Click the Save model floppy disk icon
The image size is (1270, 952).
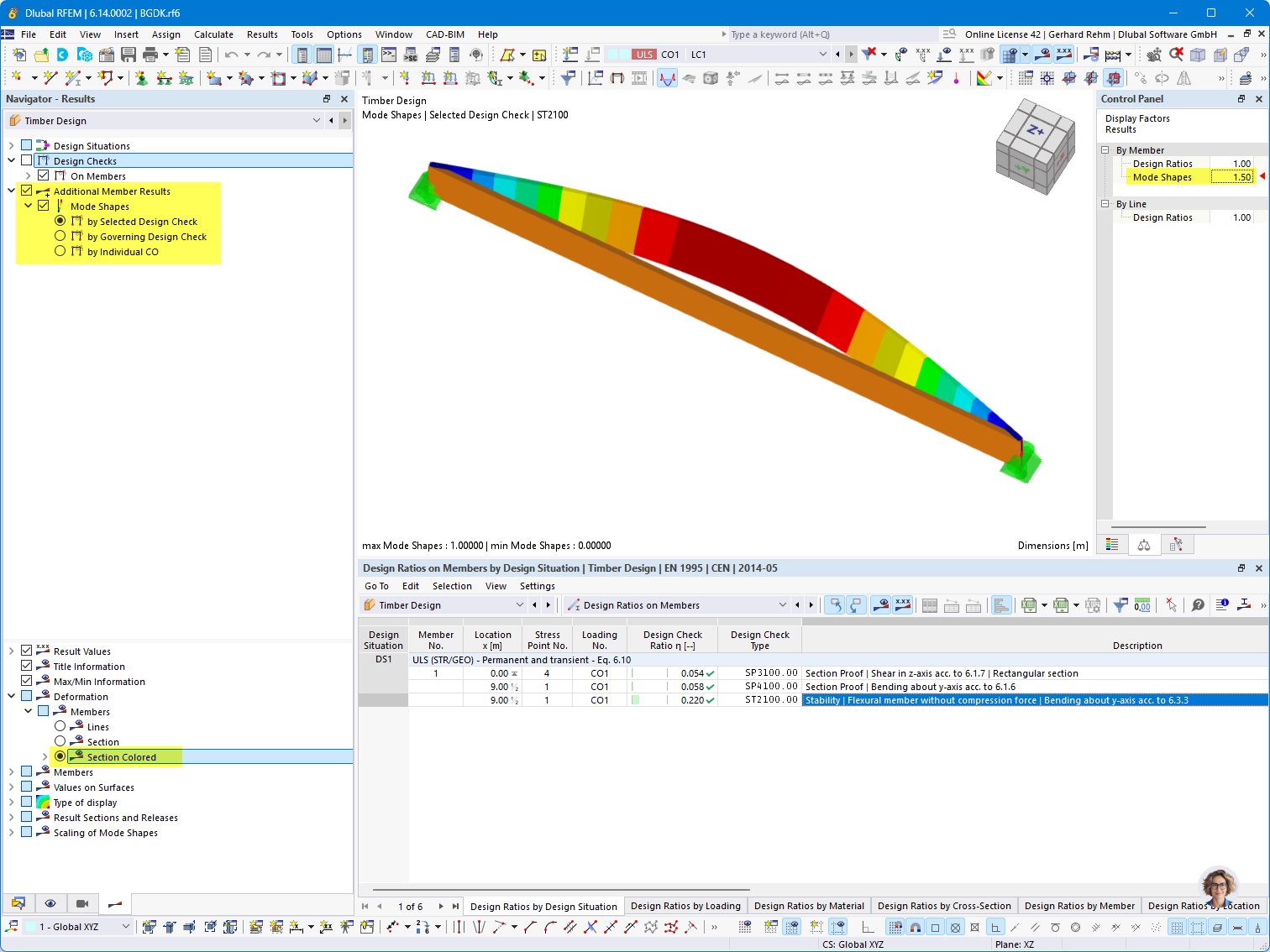coord(129,55)
